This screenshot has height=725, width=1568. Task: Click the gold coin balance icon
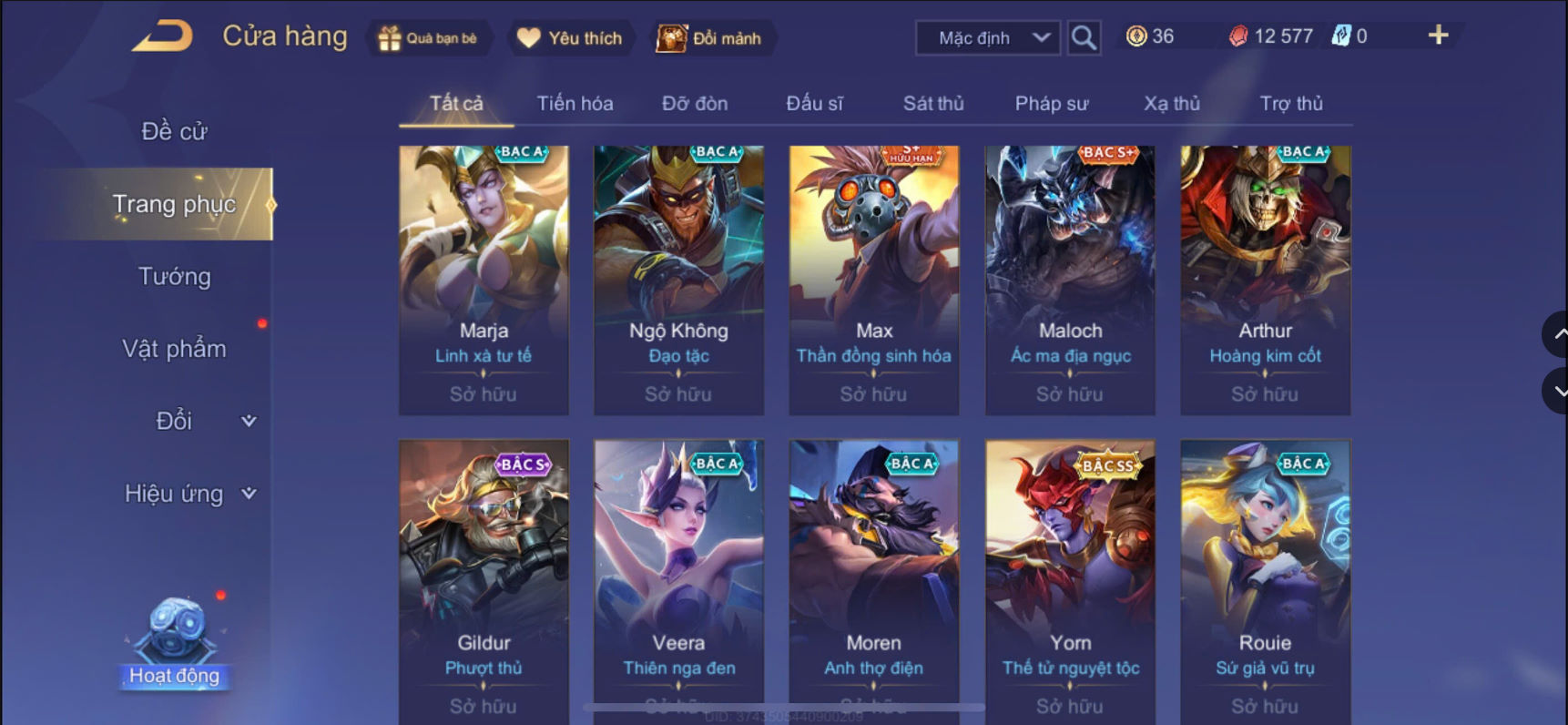click(1136, 36)
